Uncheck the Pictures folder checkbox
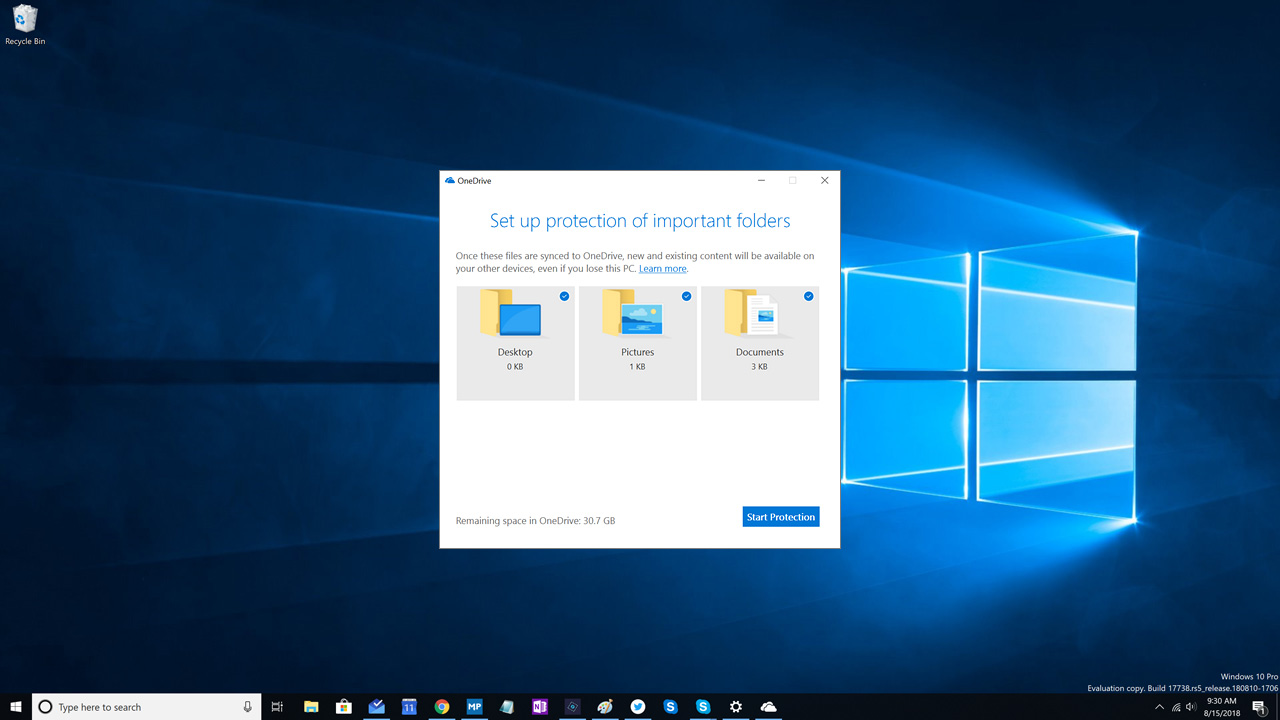 coord(687,296)
